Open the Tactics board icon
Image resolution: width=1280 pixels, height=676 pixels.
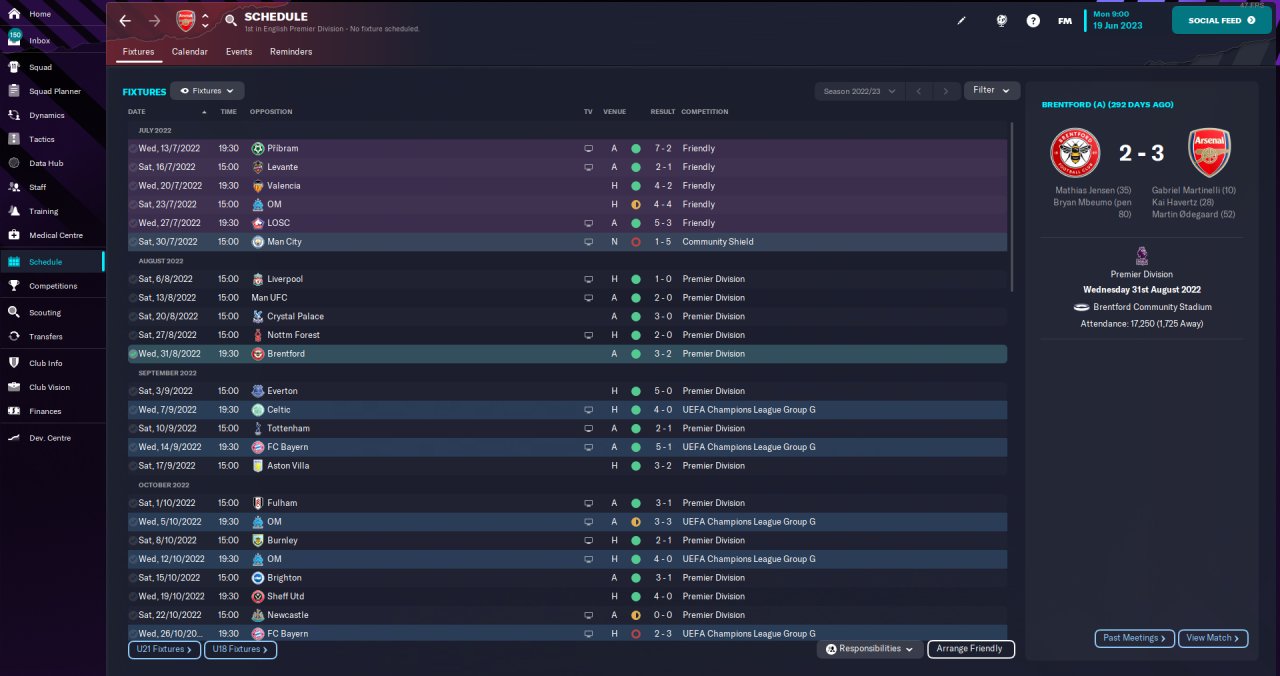coord(14,139)
